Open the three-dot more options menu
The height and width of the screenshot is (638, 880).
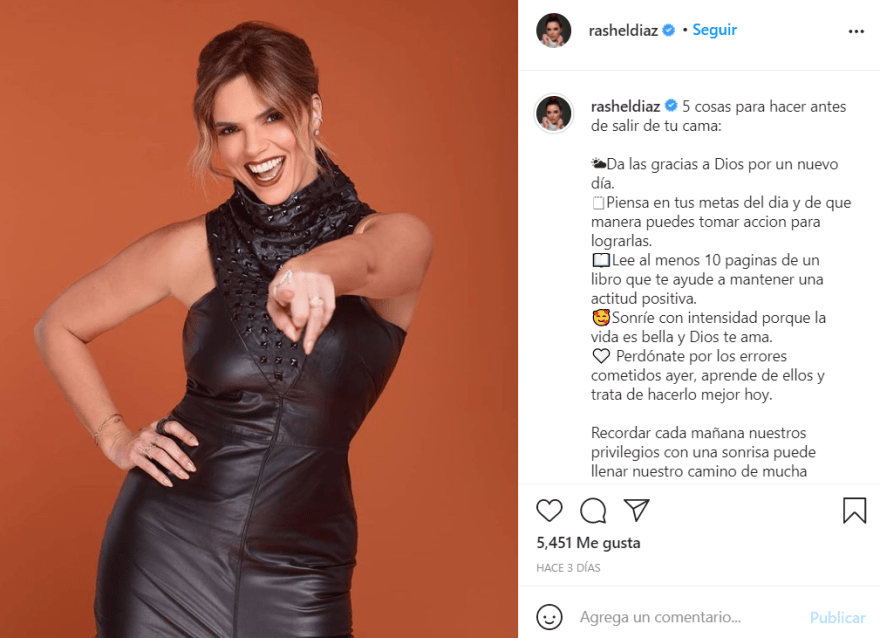click(856, 31)
